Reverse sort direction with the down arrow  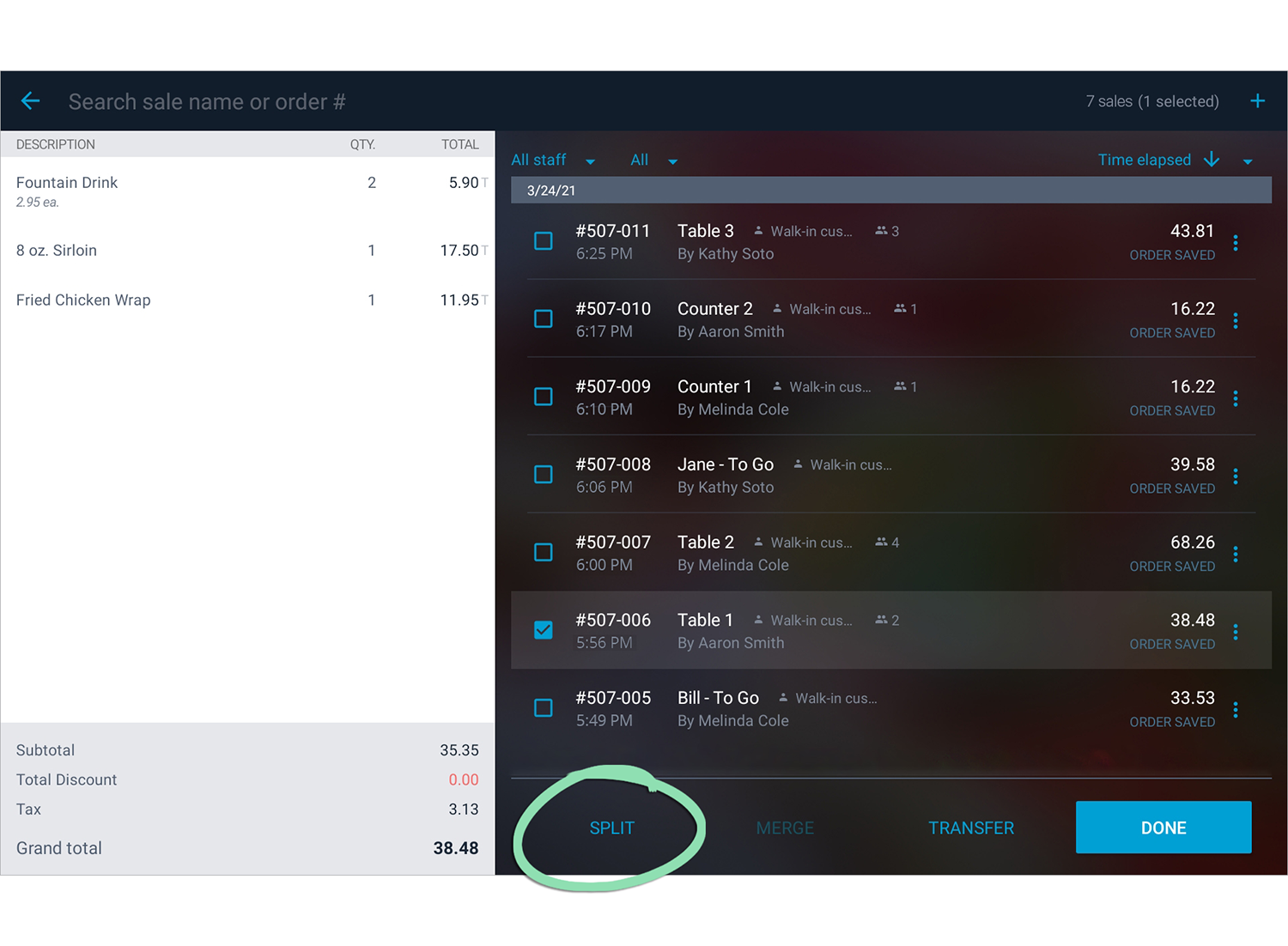[x=1212, y=160]
